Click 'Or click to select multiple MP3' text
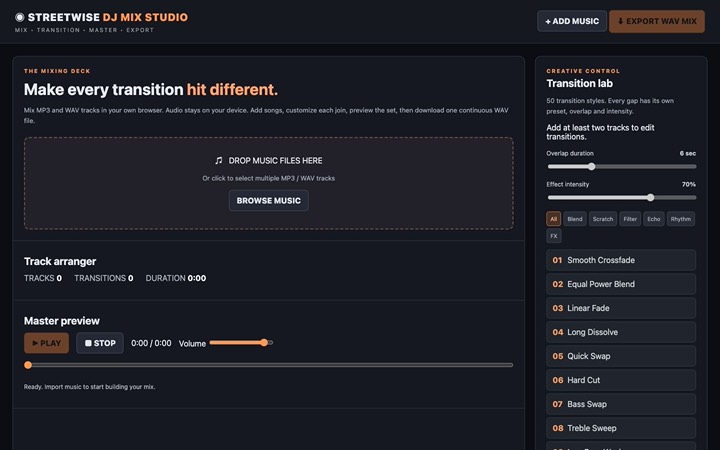 (x=269, y=178)
